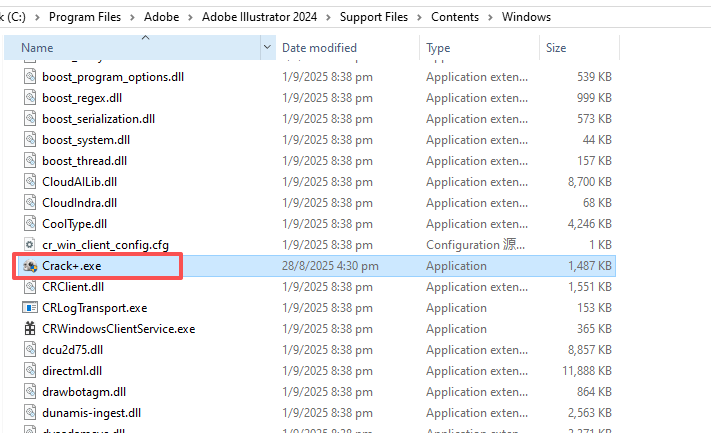Sort files by Type column header
The image size is (711, 433).
438,48
